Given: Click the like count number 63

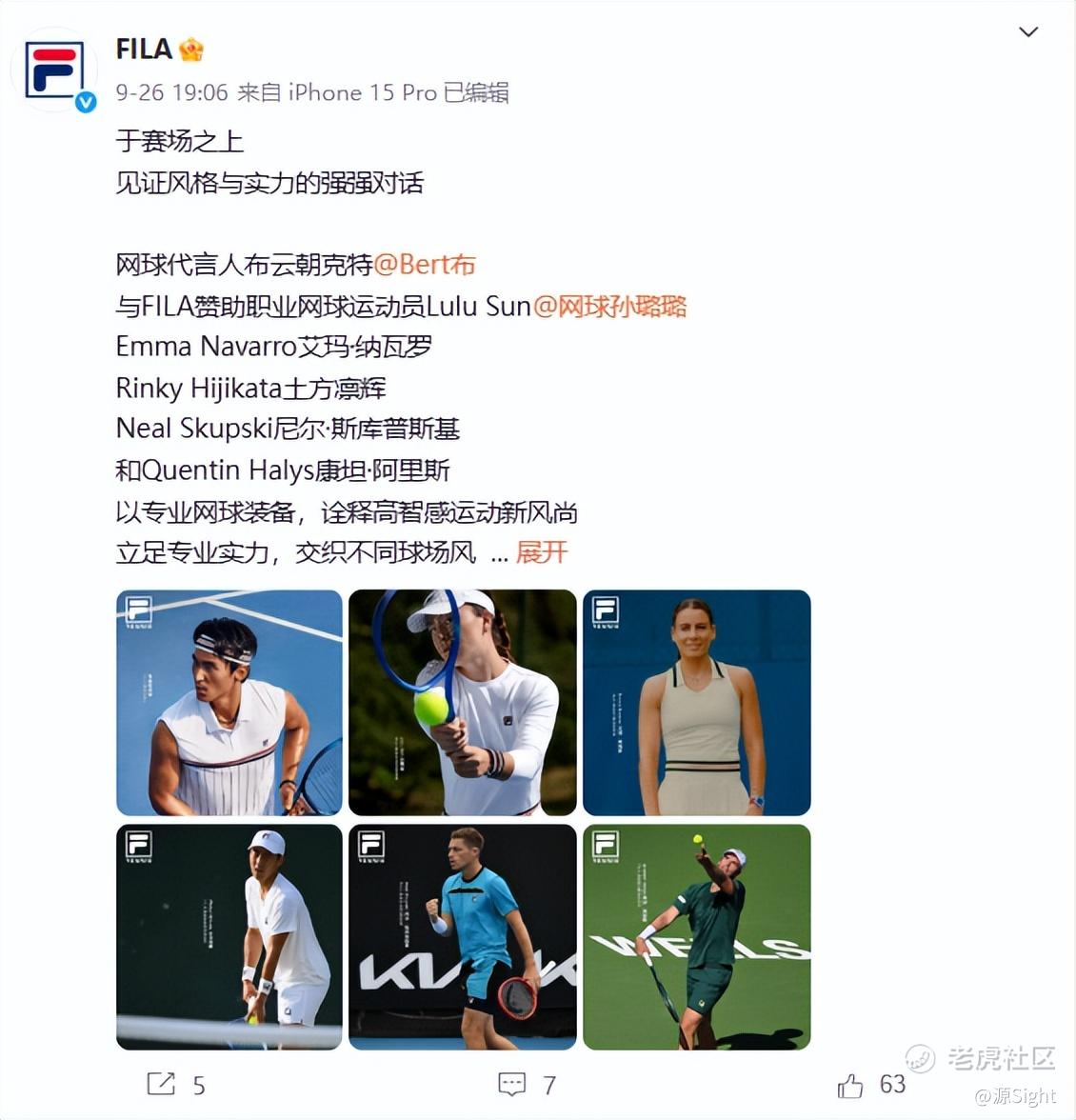Looking at the screenshot, I should (x=892, y=1084).
